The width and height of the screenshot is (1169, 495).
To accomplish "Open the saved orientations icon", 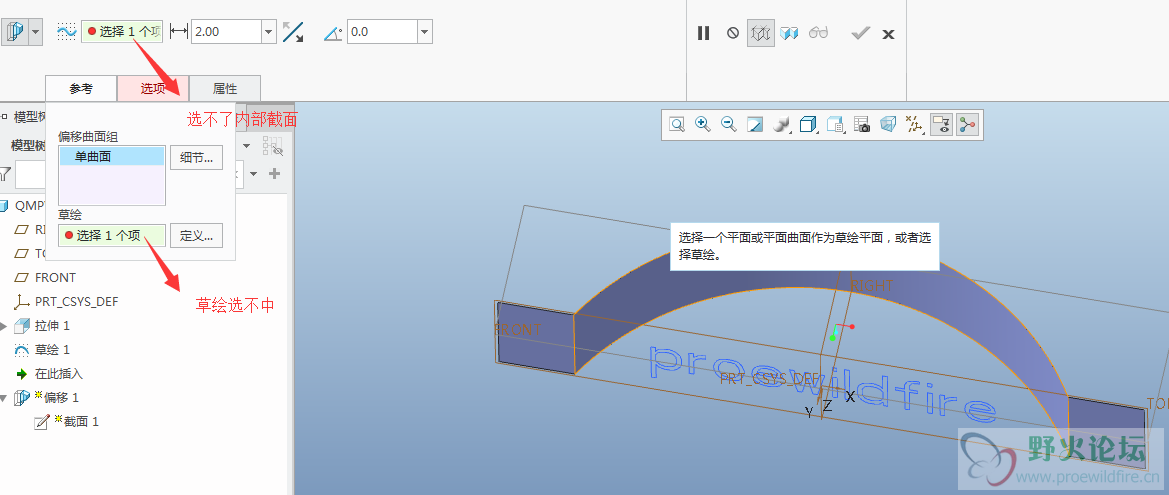I will tap(835, 124).
